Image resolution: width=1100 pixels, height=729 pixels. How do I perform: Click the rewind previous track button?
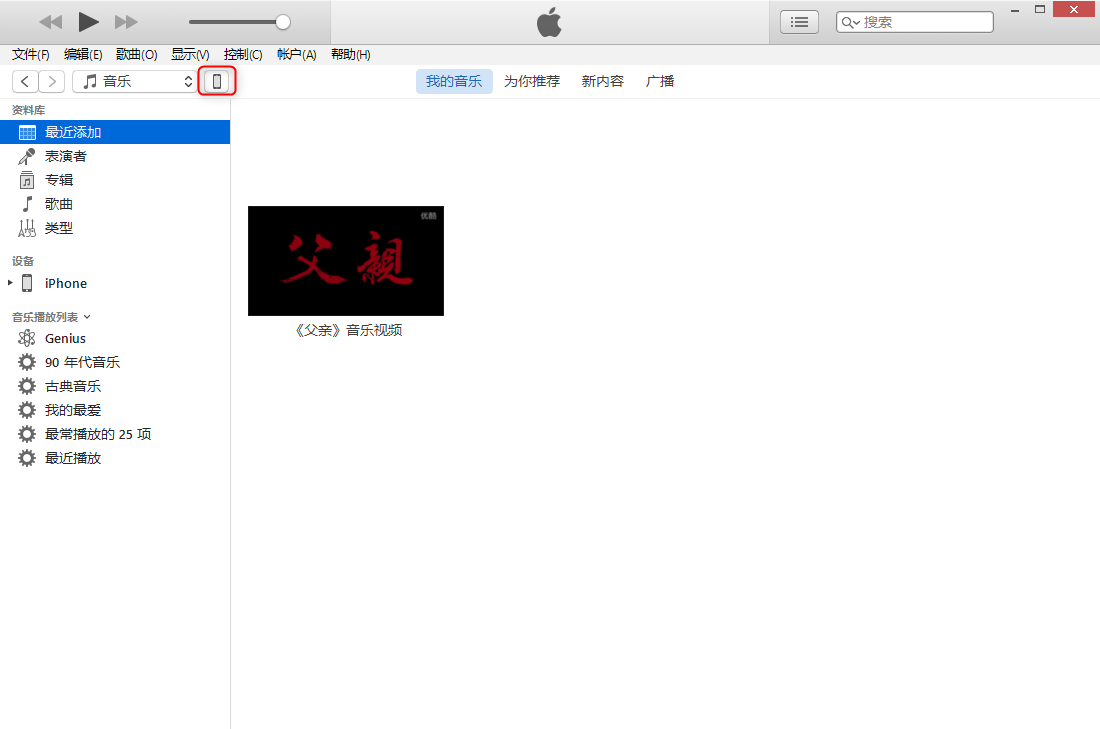pyautogui.click(x=50, y=22)
